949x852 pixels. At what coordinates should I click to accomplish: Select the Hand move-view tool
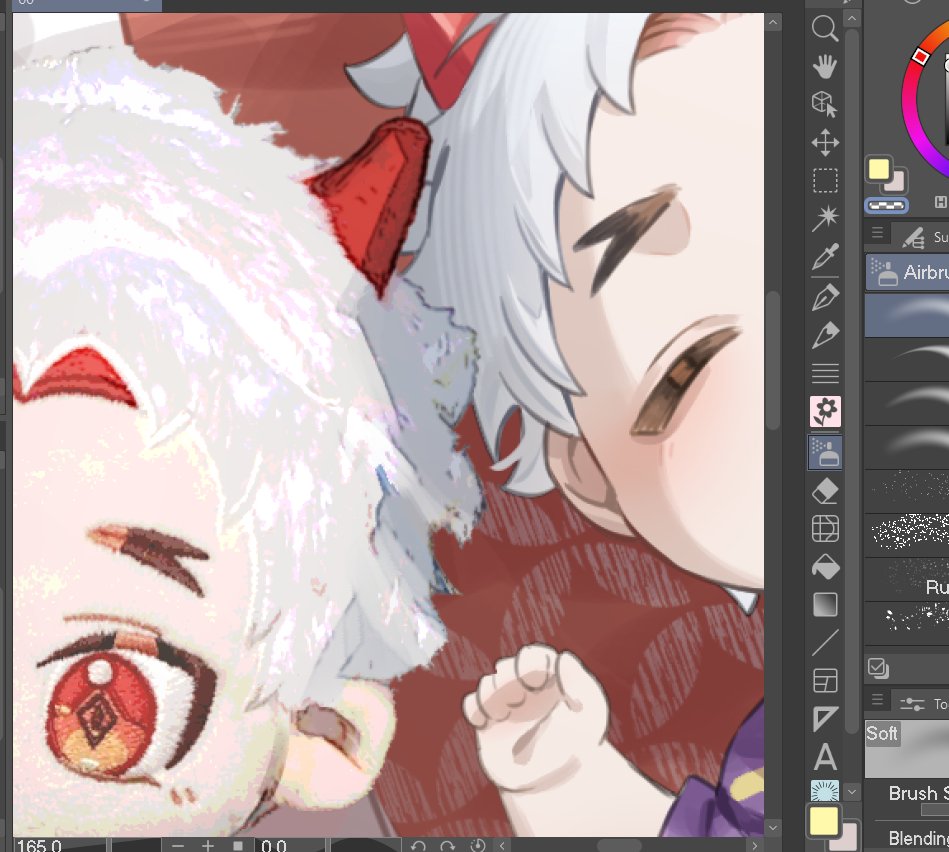pos(825,67)
